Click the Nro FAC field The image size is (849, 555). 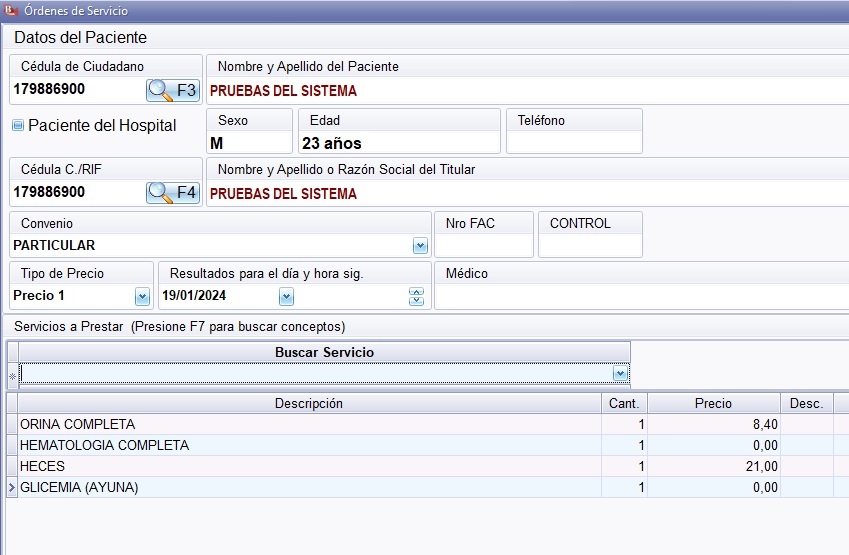(x=483, y=245)
